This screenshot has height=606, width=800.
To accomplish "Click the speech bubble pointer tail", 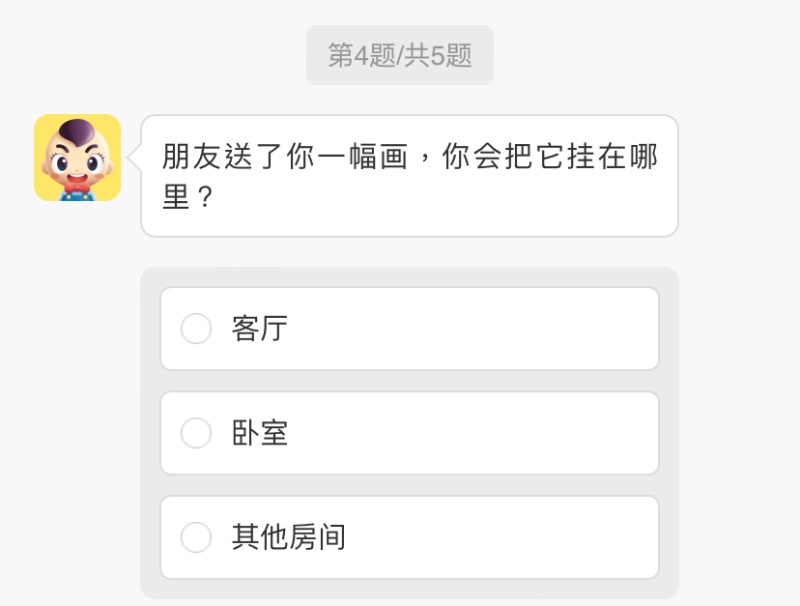I will coord(135,158).
